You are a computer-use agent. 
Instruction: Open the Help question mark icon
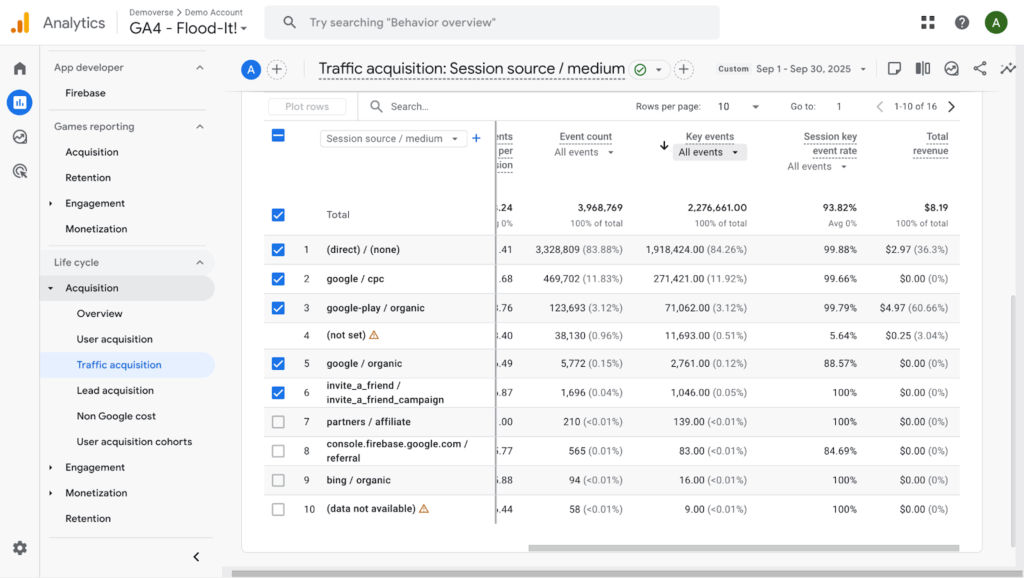pos(961,22)
